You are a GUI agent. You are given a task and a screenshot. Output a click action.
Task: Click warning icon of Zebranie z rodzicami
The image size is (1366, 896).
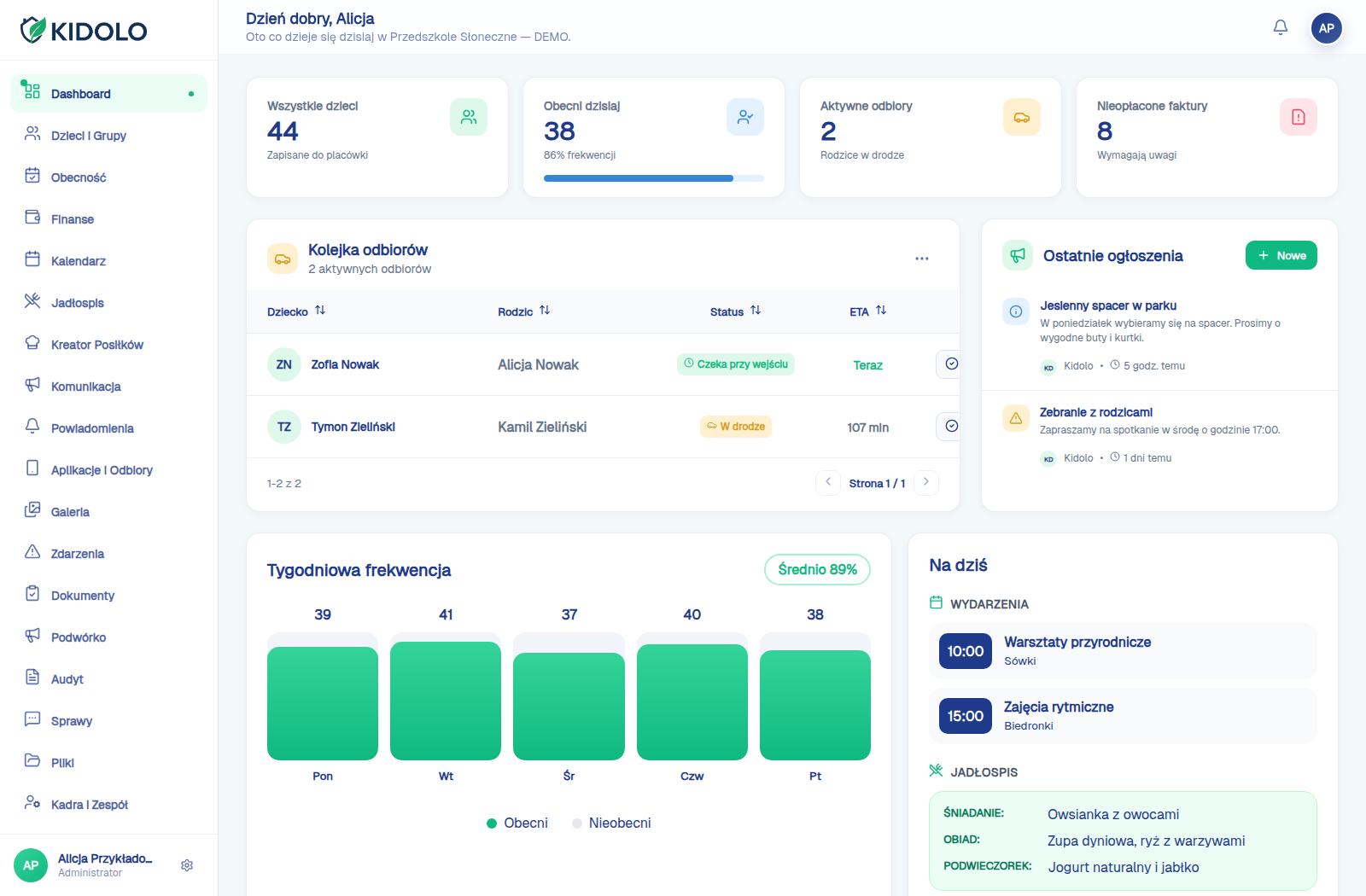pyautogui.click(x=1016, y=418)
